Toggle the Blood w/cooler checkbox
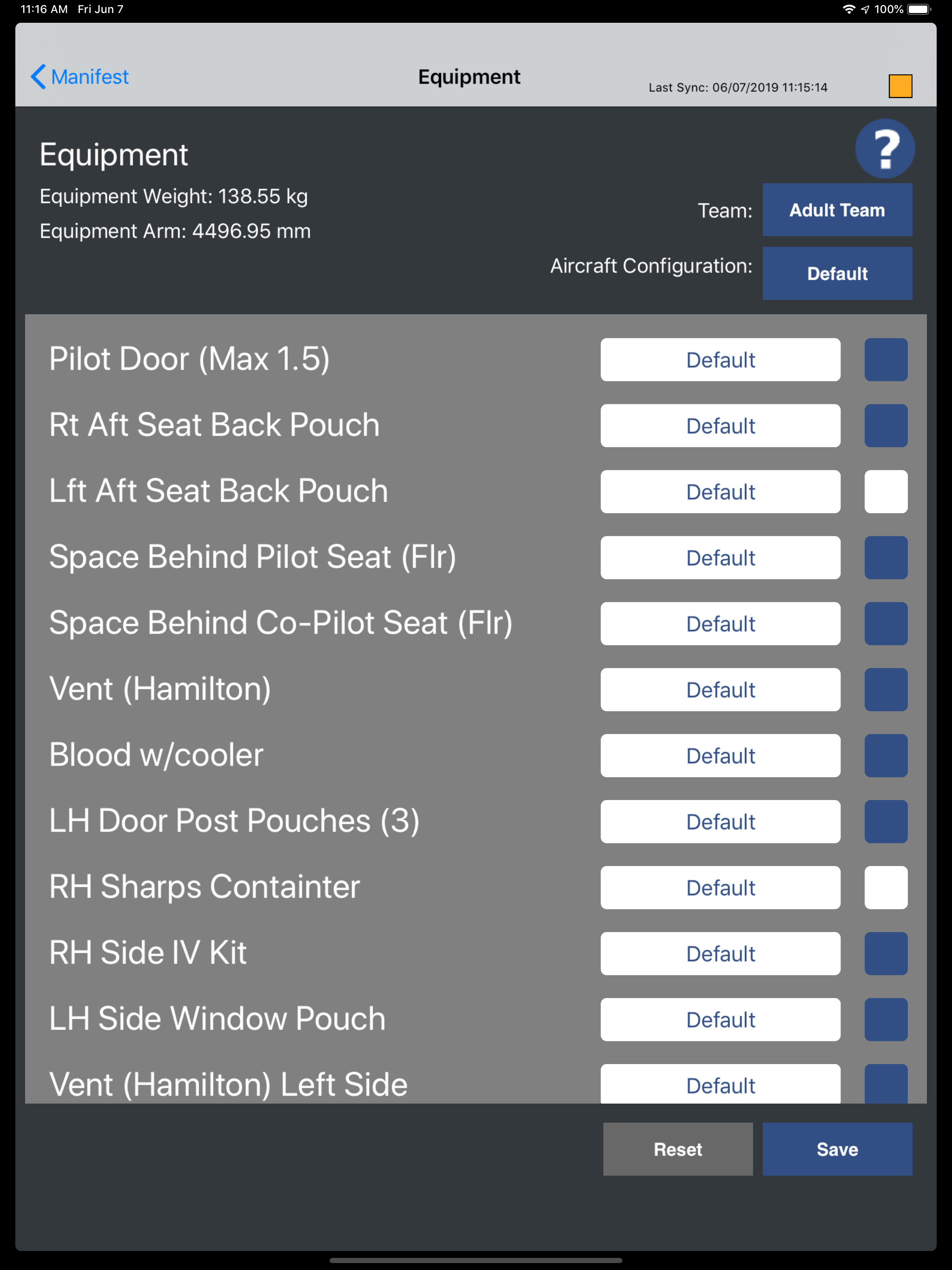The height and width of the screenshot is (1270, 952). [x=886, y=755]
